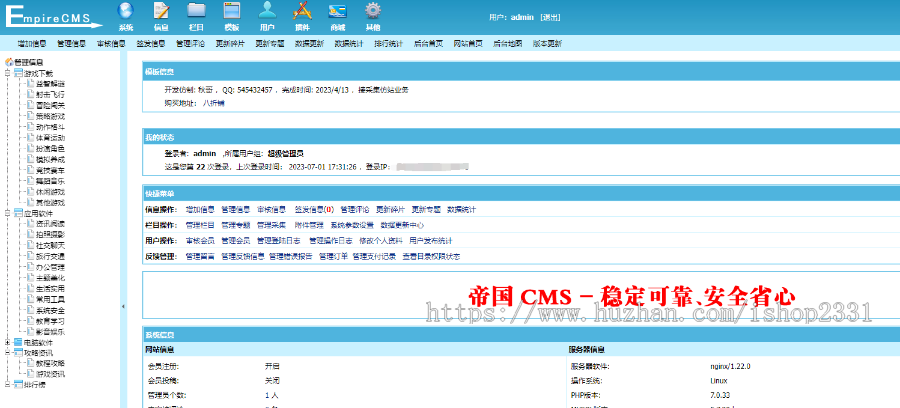Click the folder icon of 攻略资讯
This screenshot has width=900, height=408.
(x=18, y=352)
